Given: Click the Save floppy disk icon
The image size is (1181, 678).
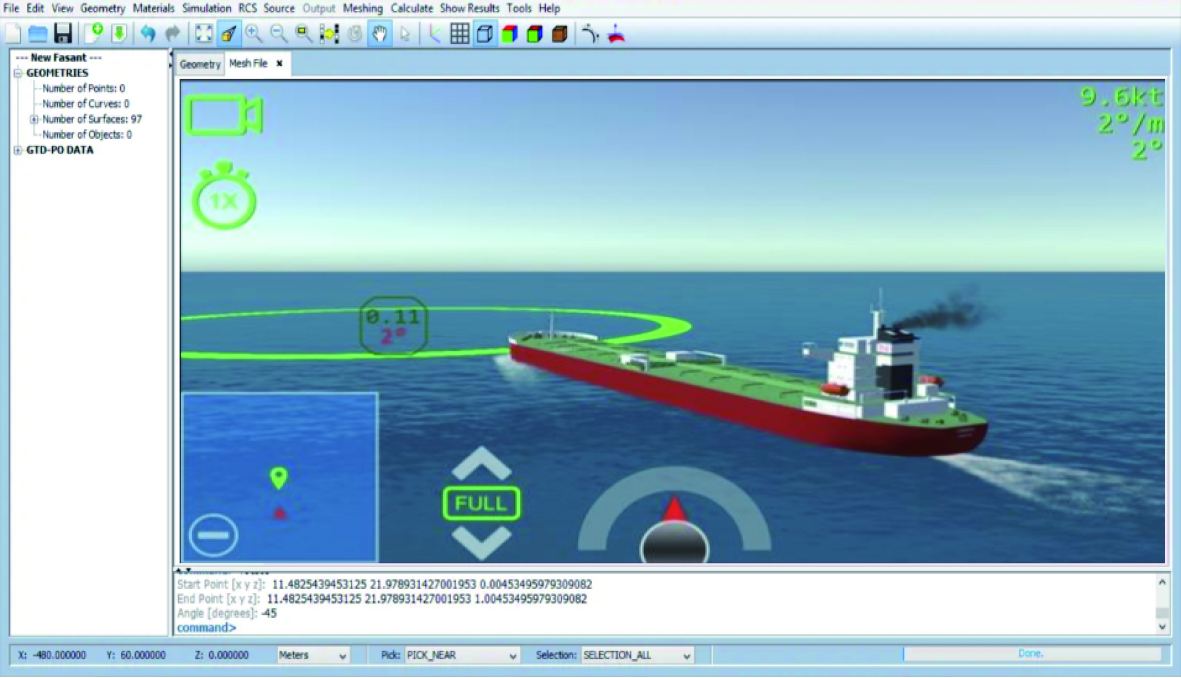Looking at the screenshot, I should 62,33.
